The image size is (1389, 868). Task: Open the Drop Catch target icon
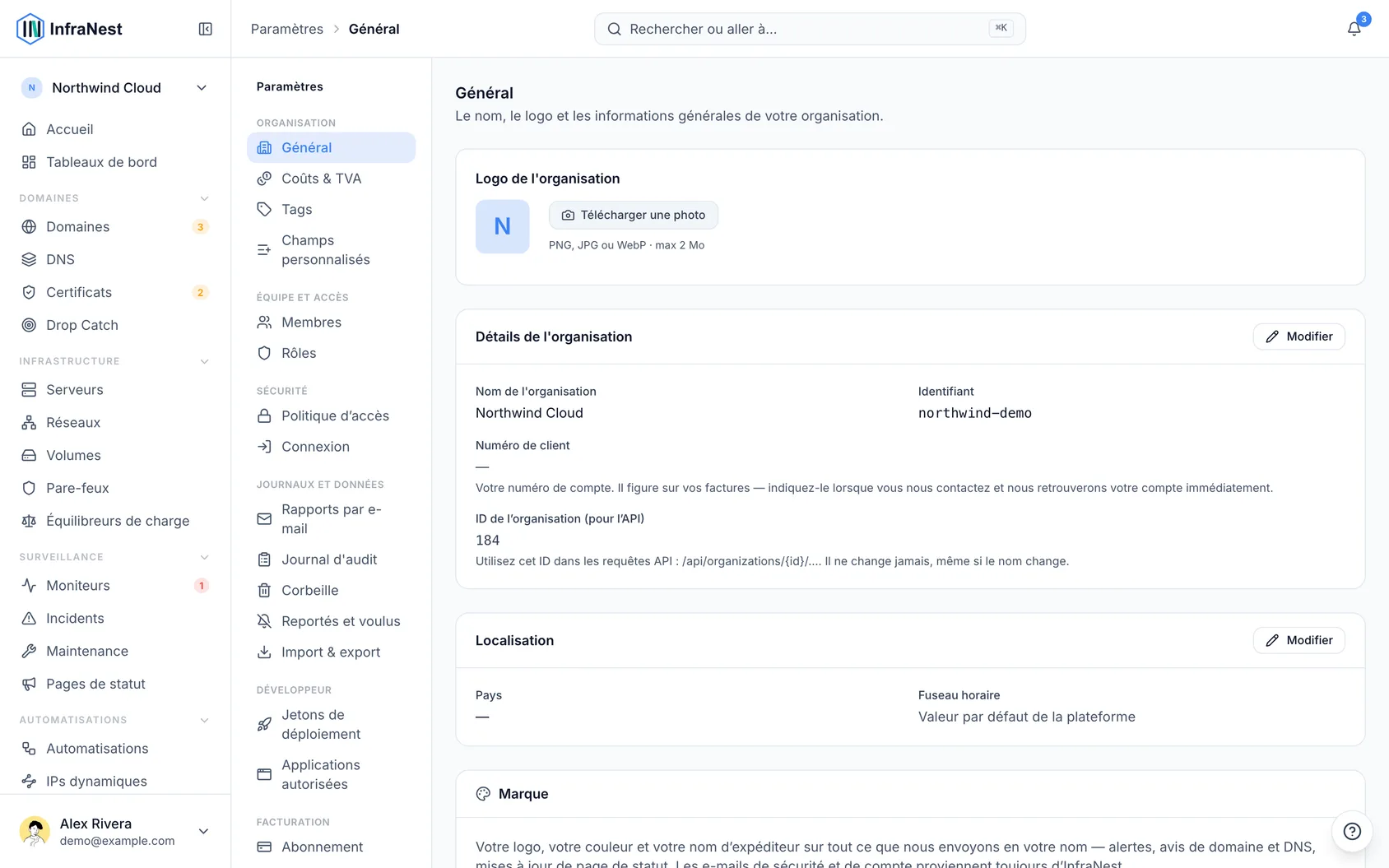click(29, 325)
